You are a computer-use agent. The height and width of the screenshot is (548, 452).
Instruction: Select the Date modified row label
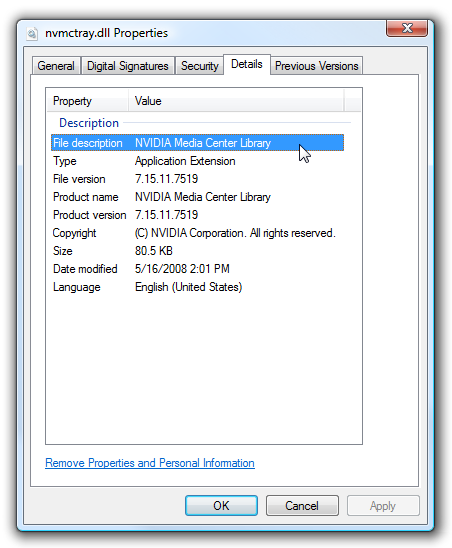(85, 269)
